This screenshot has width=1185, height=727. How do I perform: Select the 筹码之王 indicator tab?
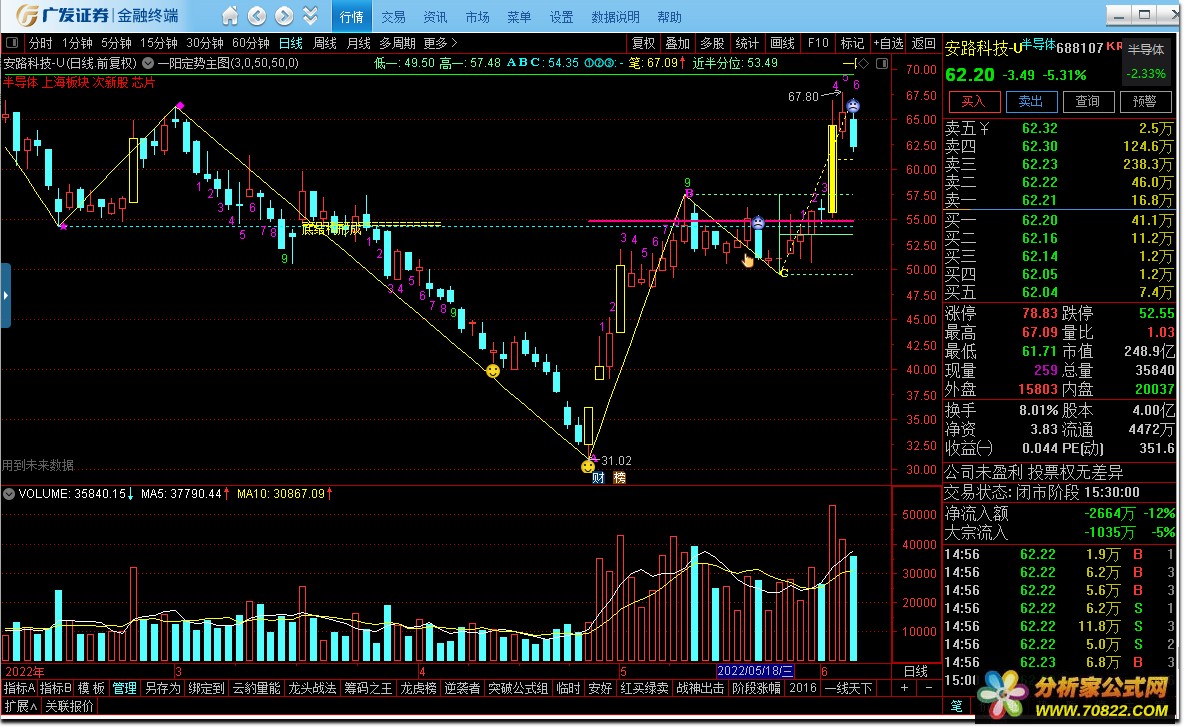368,688
